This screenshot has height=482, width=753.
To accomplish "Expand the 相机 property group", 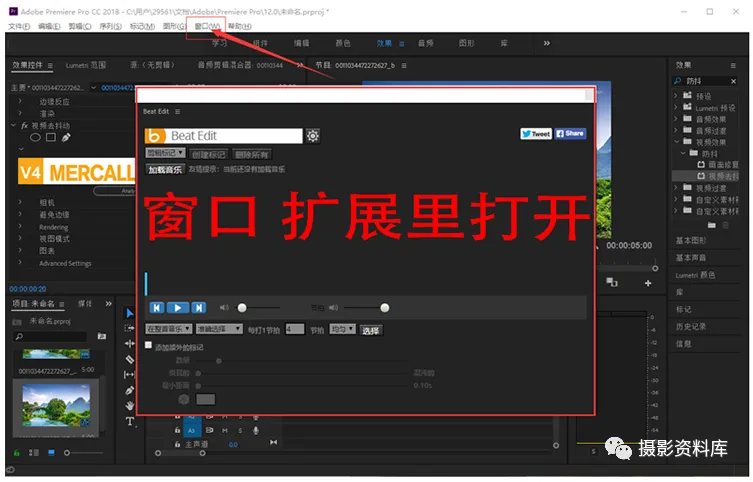I will pos(20,202).
